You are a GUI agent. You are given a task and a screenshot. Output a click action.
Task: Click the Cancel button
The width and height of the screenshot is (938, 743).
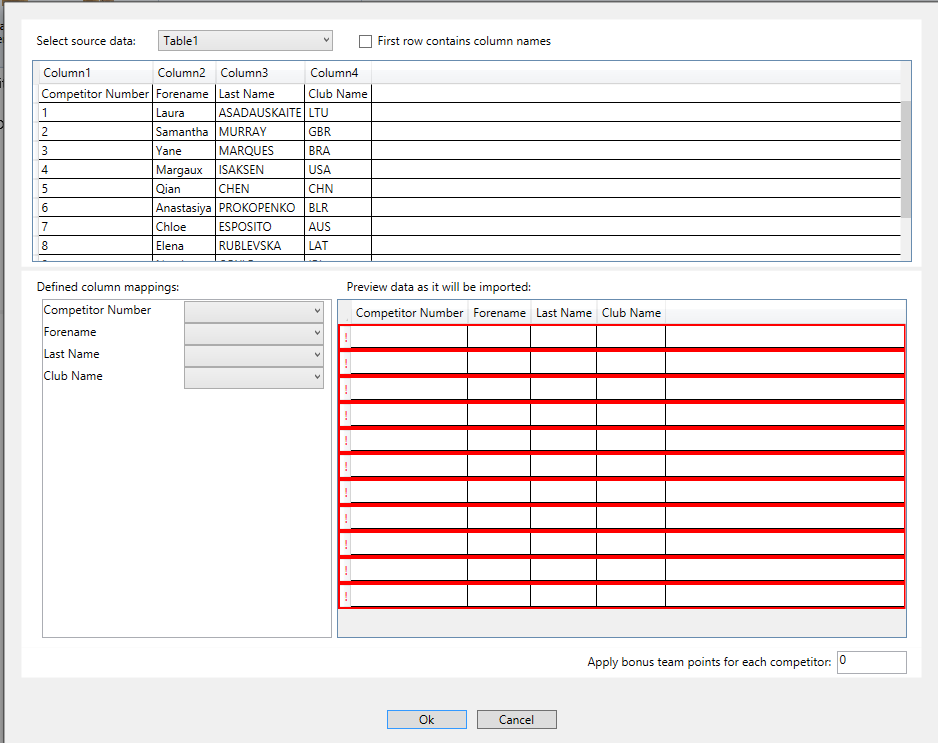[x=517, y=720]
